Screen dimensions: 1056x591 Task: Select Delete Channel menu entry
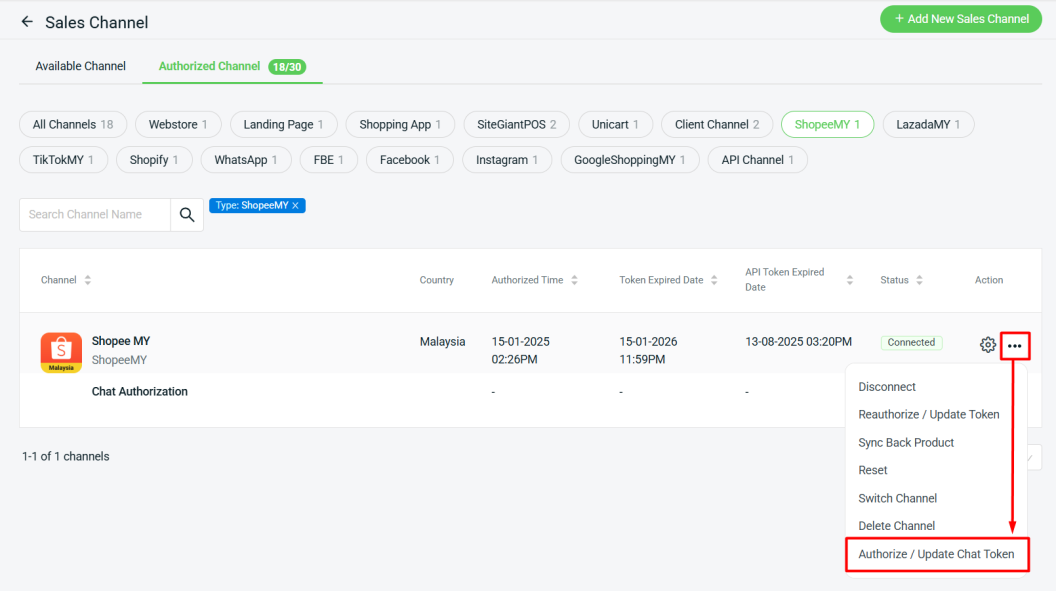[x=896, y=526]
